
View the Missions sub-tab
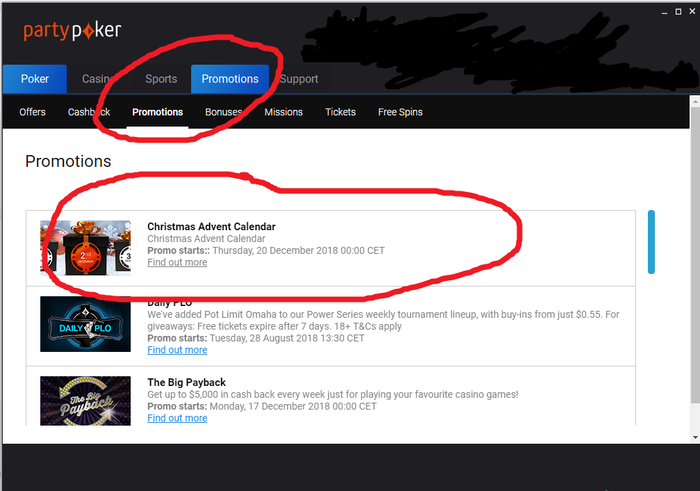pos(283,112)
